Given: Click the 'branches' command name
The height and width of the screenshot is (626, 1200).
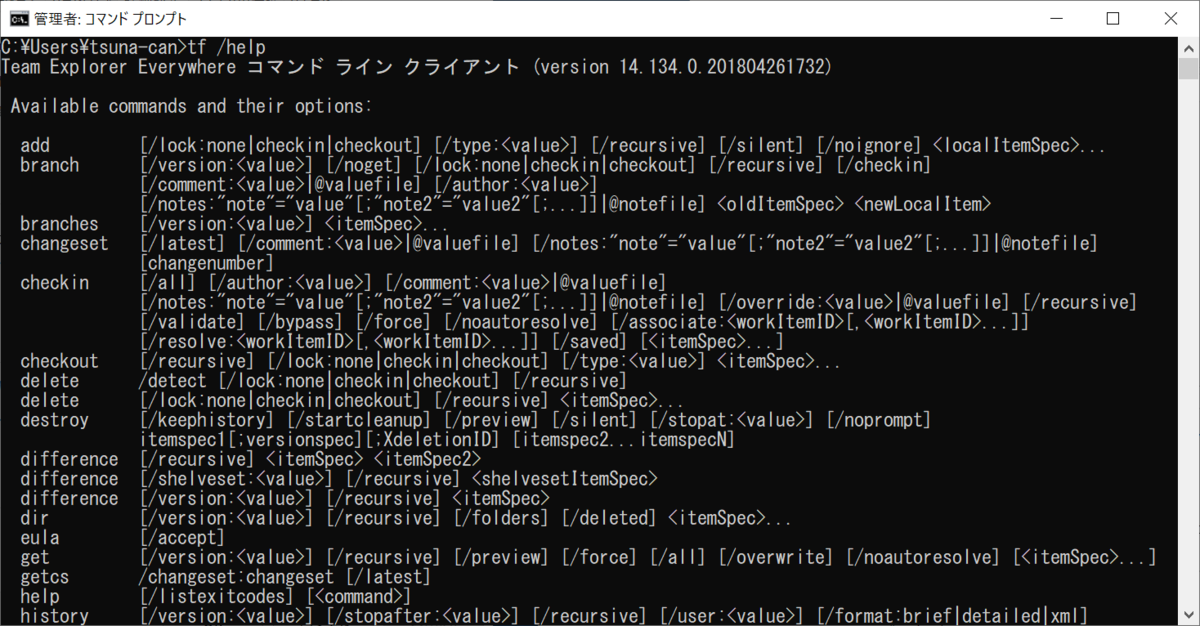Looking at the screenshot, I should [x=59, y=224].
